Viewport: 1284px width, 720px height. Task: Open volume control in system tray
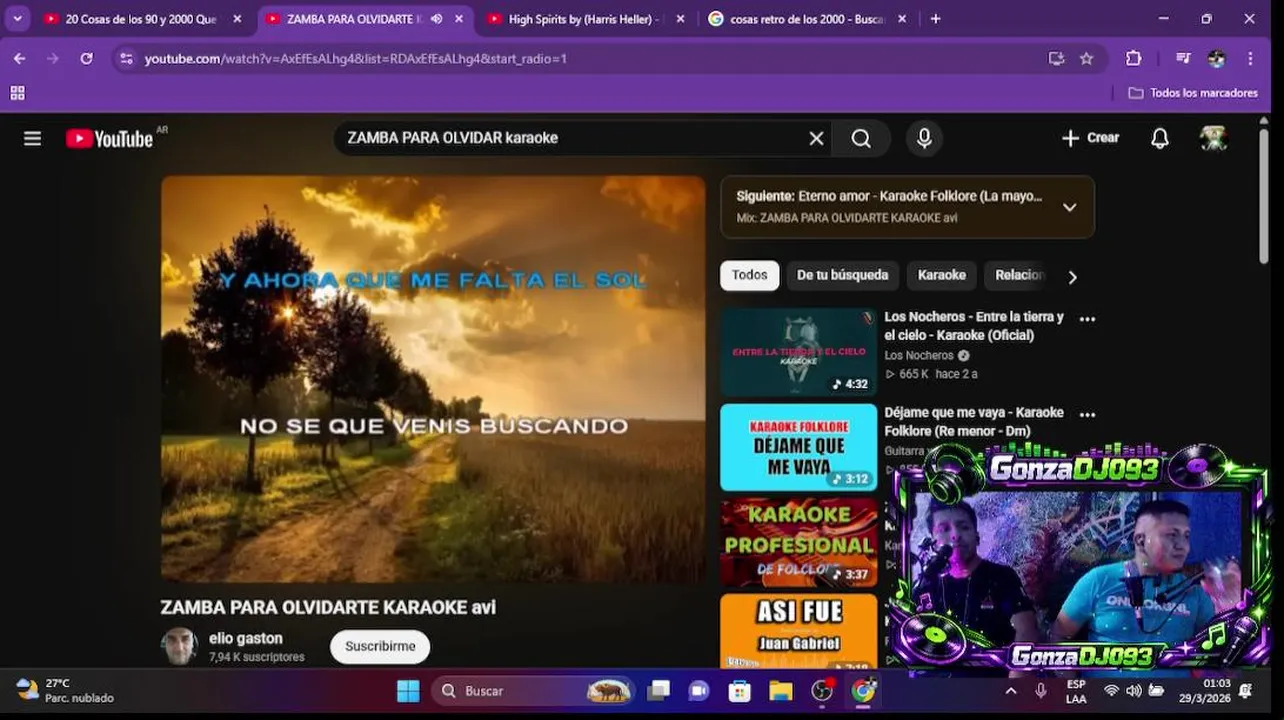pyautogui.click(x=1133, y=691)
